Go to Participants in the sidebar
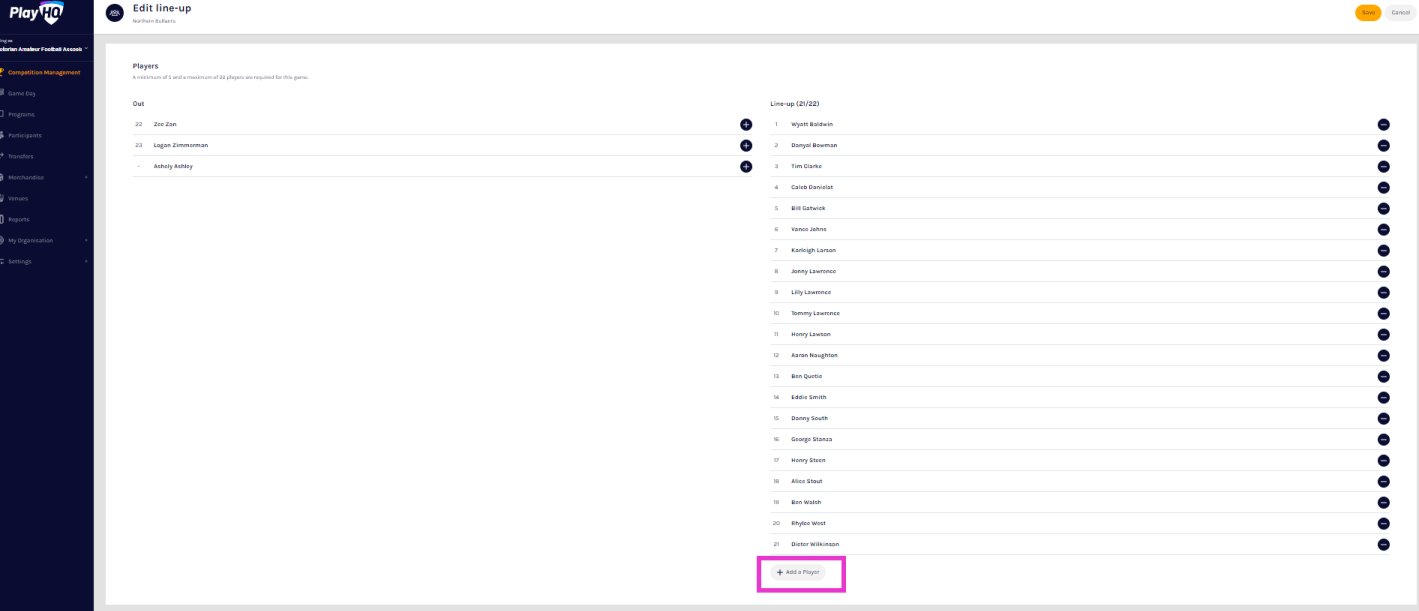 24,135
